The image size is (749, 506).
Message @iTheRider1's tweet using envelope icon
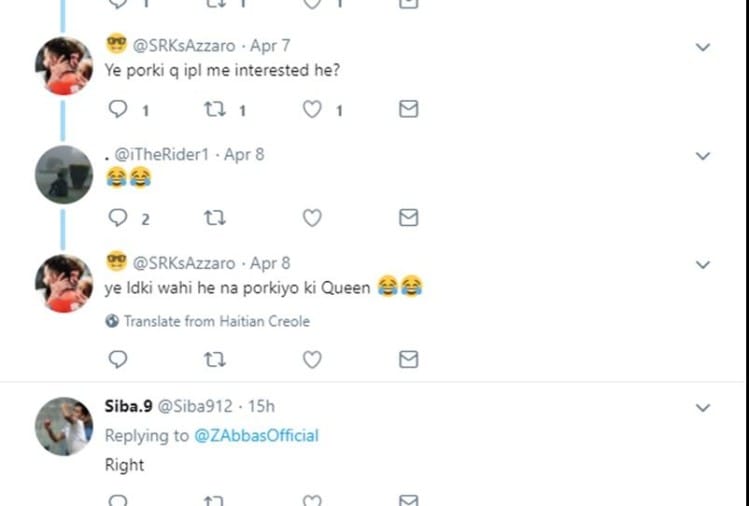pyautogui.click(x=408, y=217)
